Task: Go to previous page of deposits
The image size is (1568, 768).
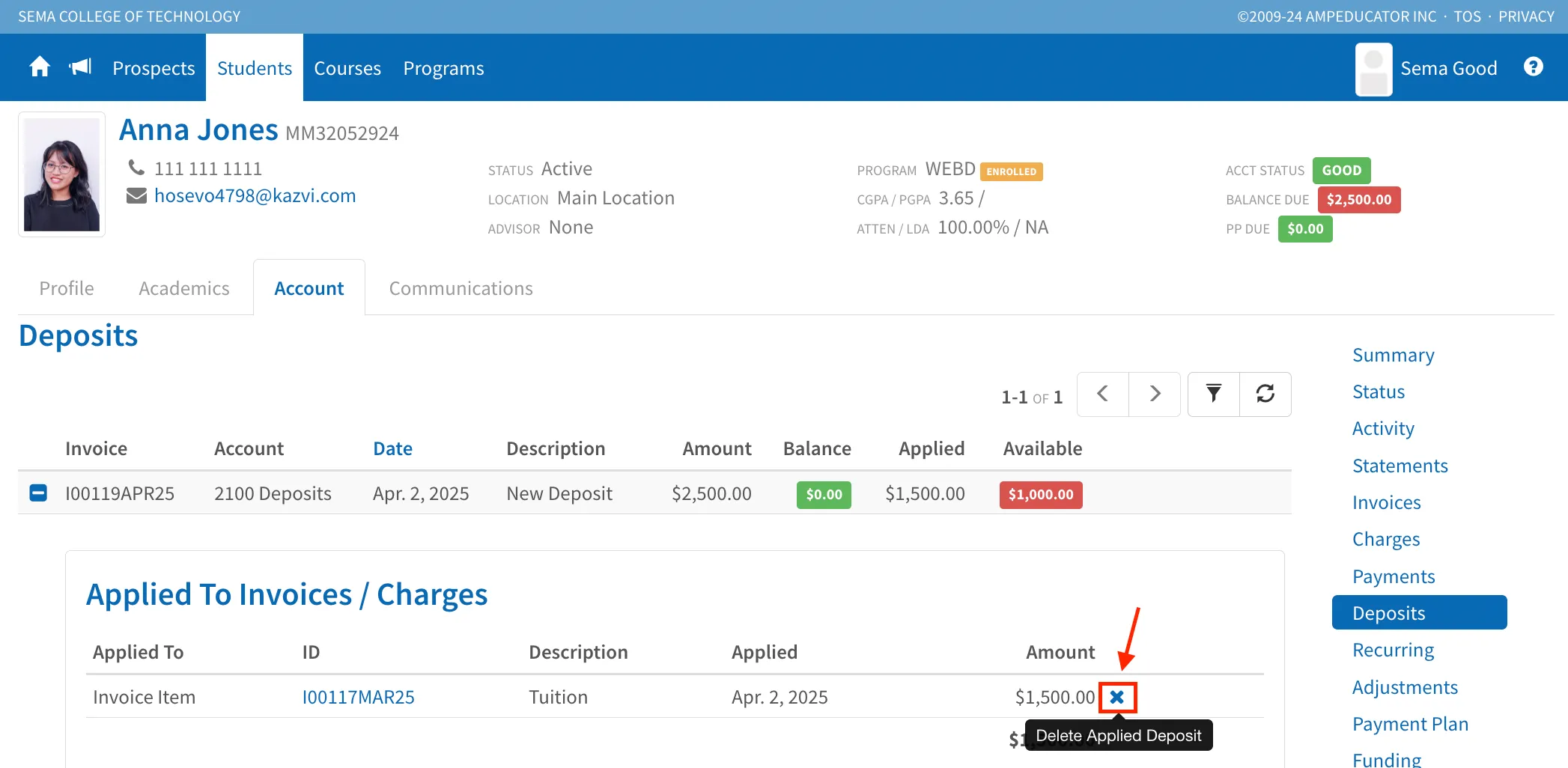Action: (x=1102, y=394)
